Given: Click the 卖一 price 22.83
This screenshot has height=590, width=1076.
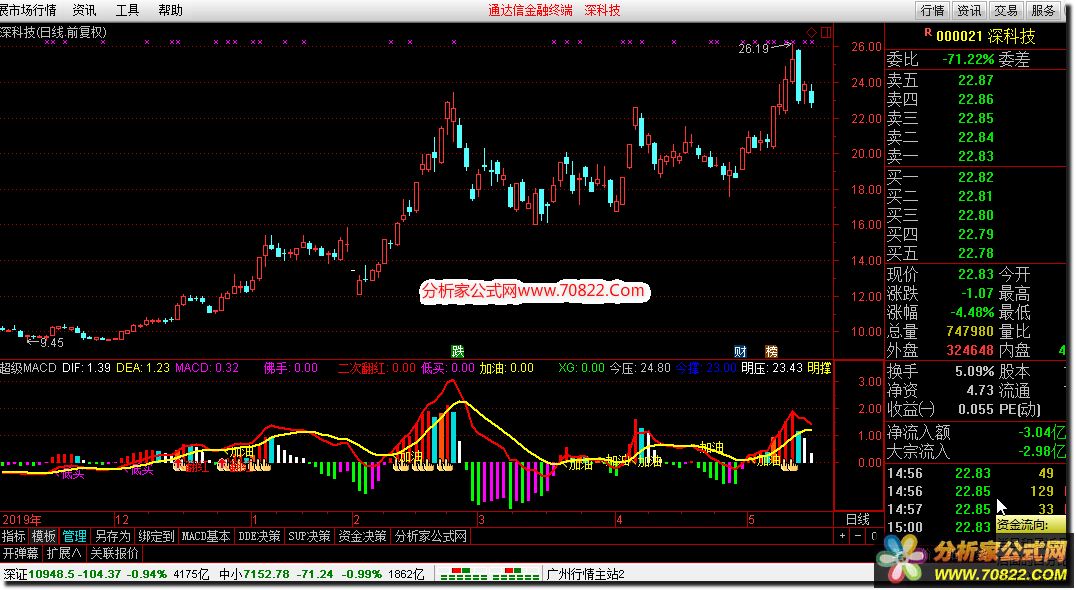Looking at the screenshot, I should click(976, 156).
